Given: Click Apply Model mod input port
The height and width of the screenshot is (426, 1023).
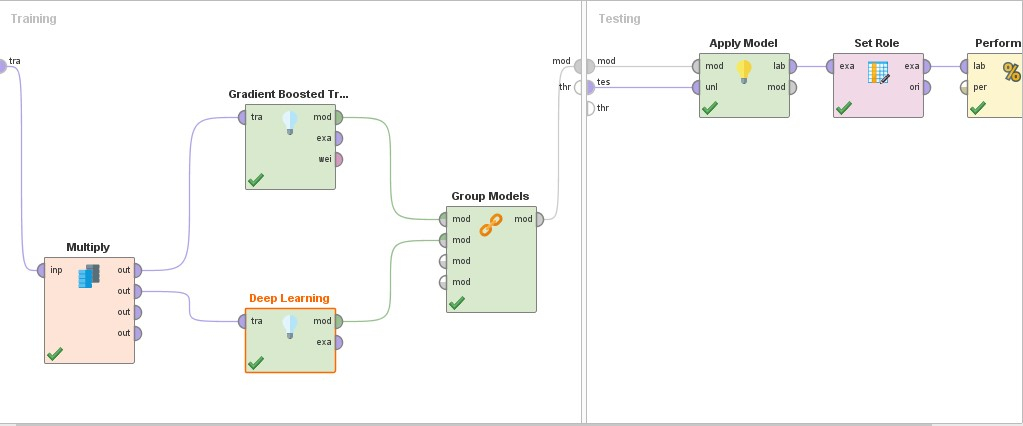Looking at the screenshot, I should tap(696, 66).
